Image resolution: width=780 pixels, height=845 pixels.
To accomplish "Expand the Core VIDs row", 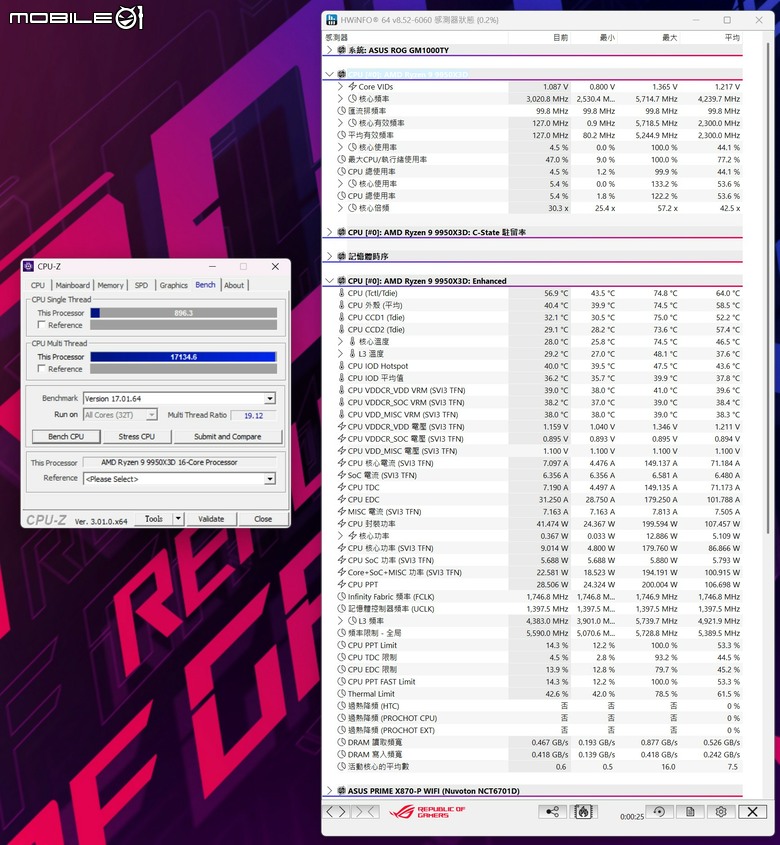I will 340,86.
